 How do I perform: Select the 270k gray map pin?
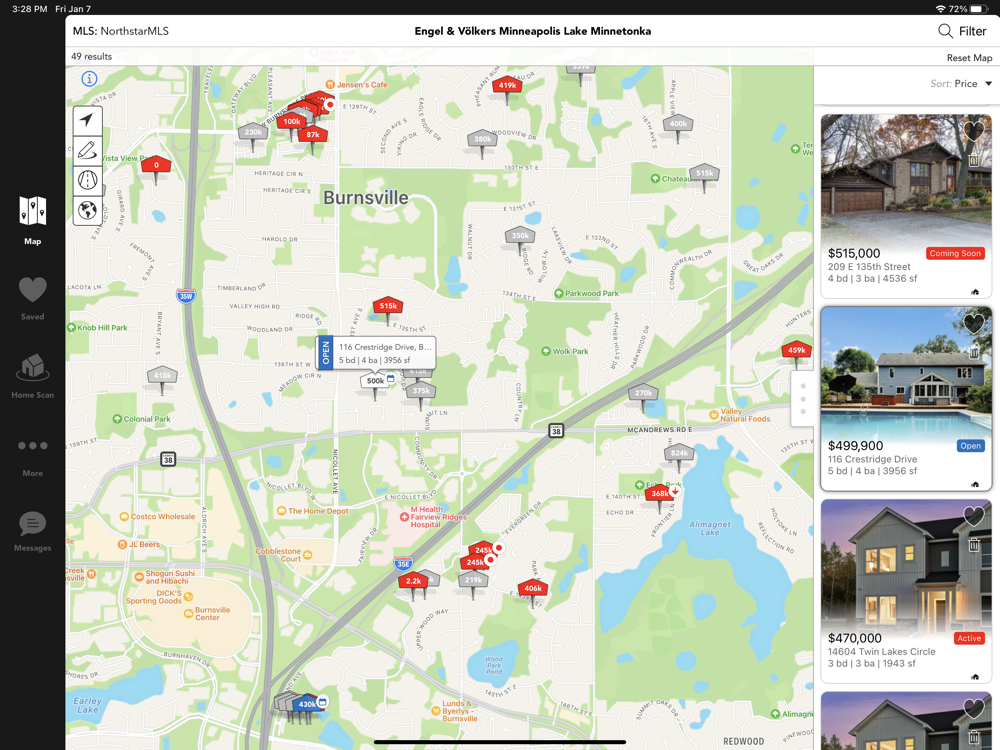tap(643, 393)
